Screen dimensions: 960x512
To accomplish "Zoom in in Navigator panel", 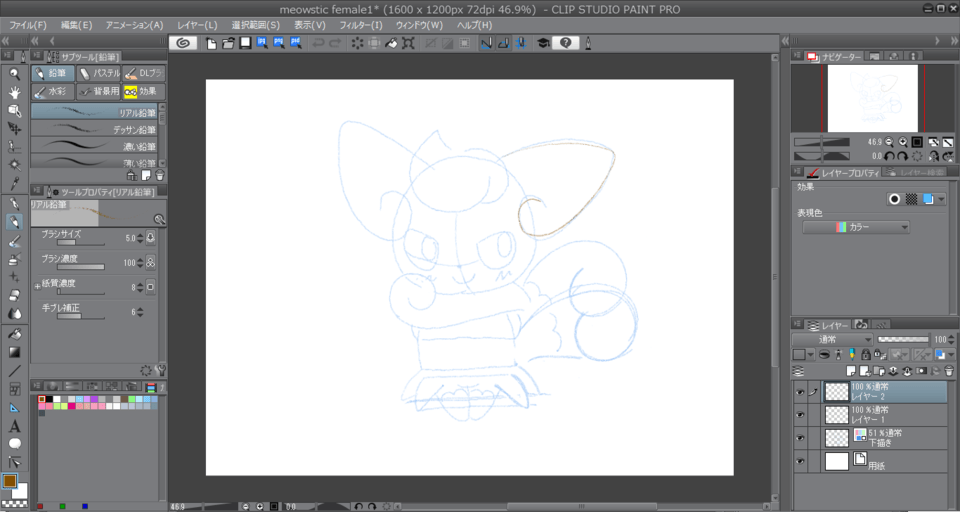I will point(902,142).
